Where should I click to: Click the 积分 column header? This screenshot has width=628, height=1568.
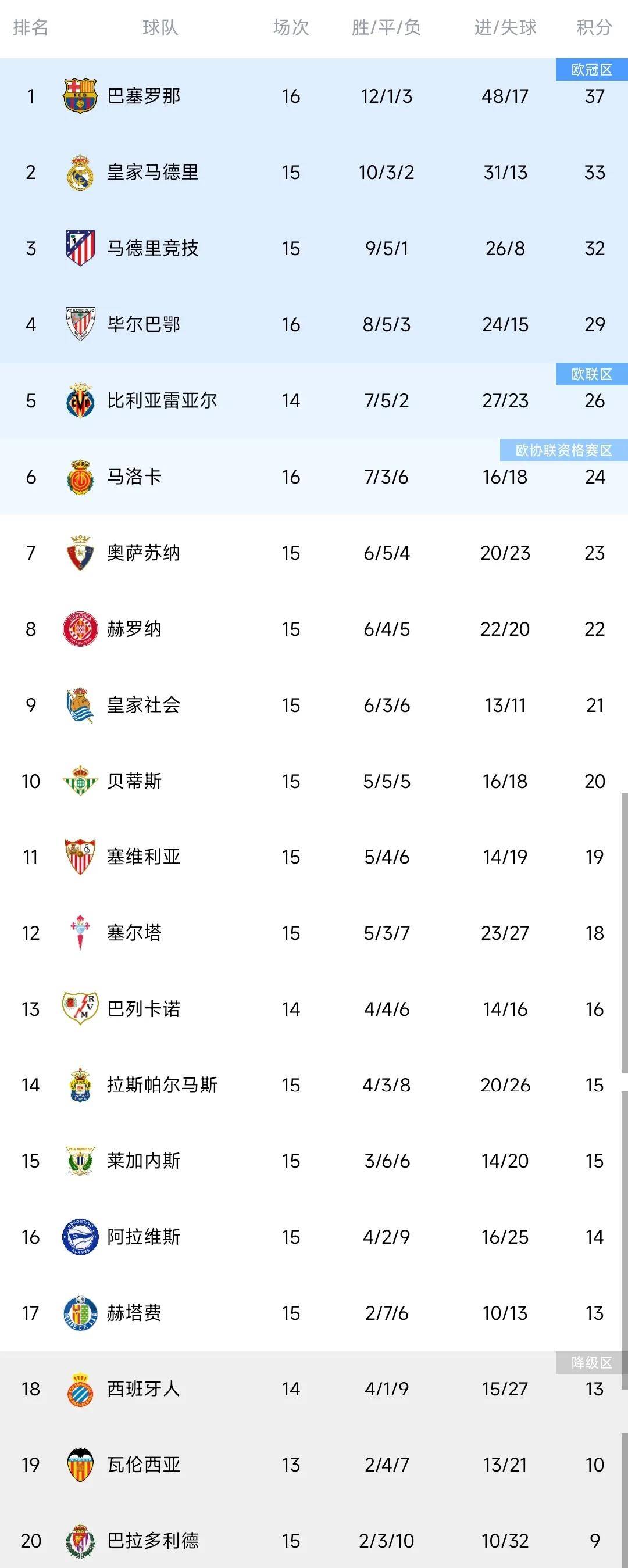(594, 27)
